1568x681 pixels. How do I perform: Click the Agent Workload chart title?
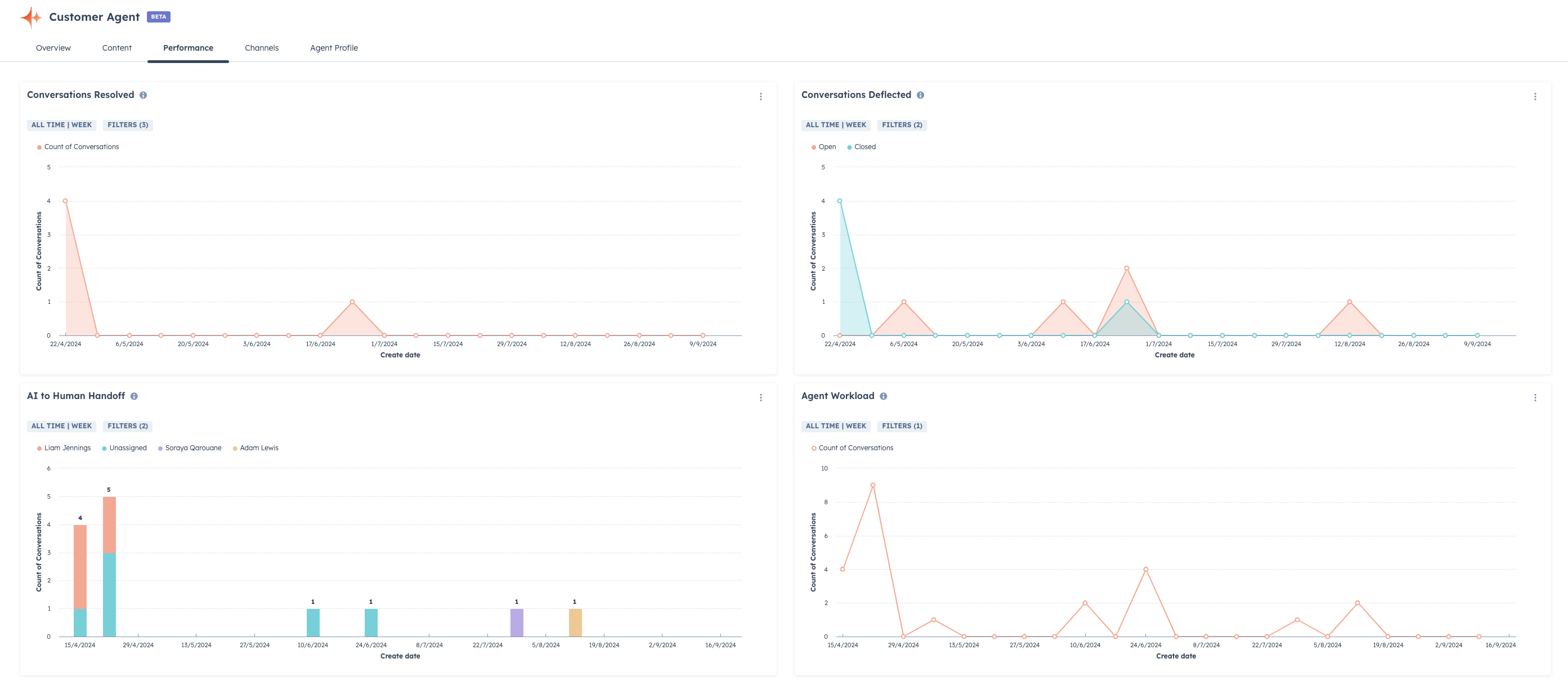(837, 396)
